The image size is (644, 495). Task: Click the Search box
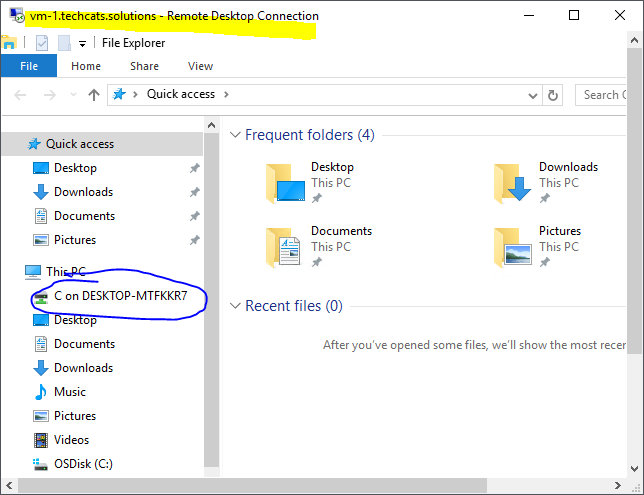click(601, 95)
